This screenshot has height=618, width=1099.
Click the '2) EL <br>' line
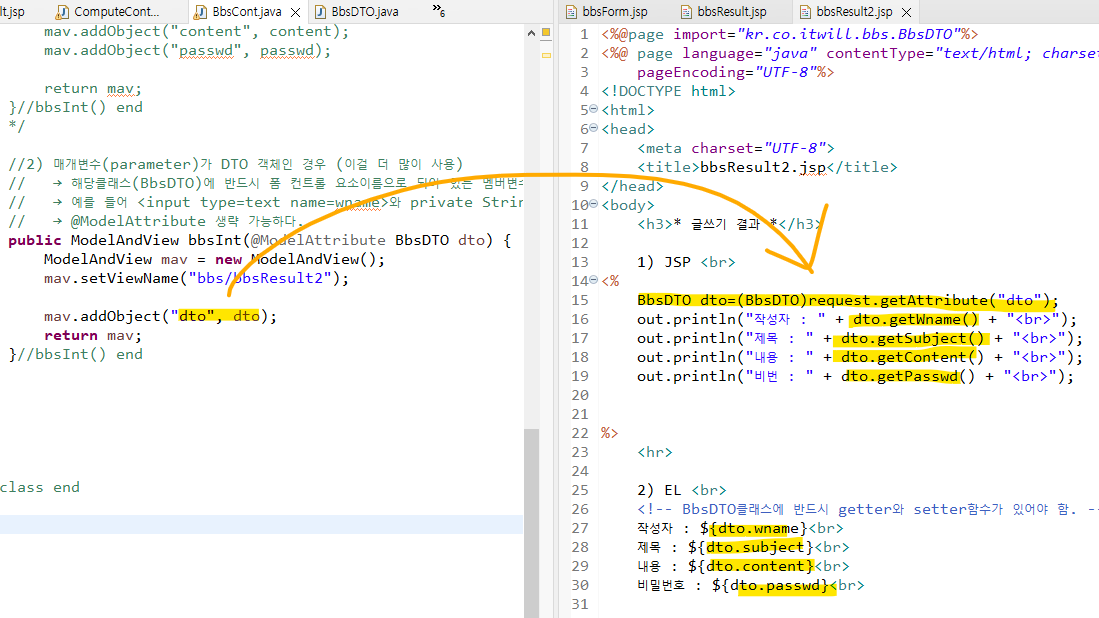pyautogui.click(x=681, y=490)
